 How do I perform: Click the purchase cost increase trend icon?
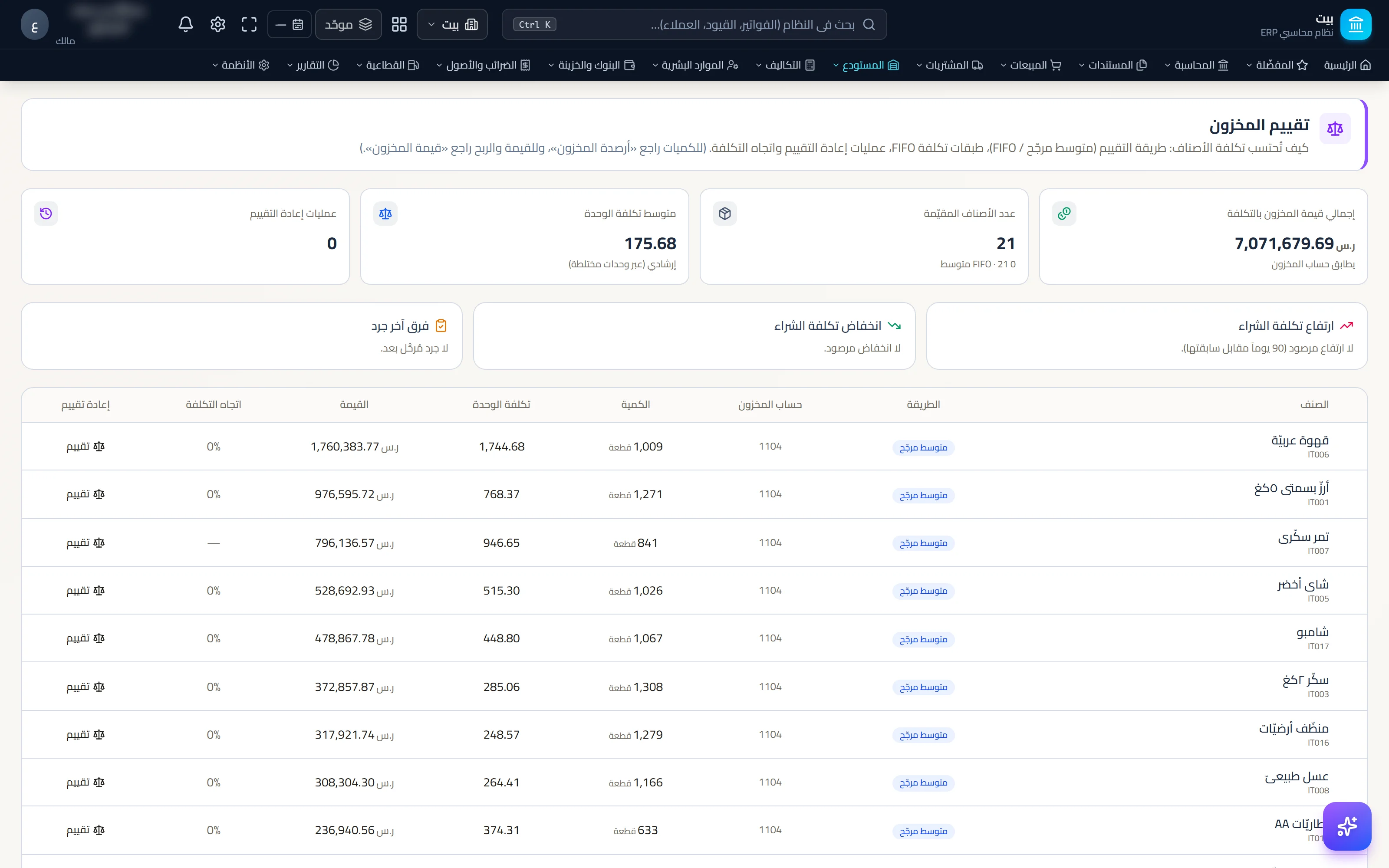(1346, 325)
